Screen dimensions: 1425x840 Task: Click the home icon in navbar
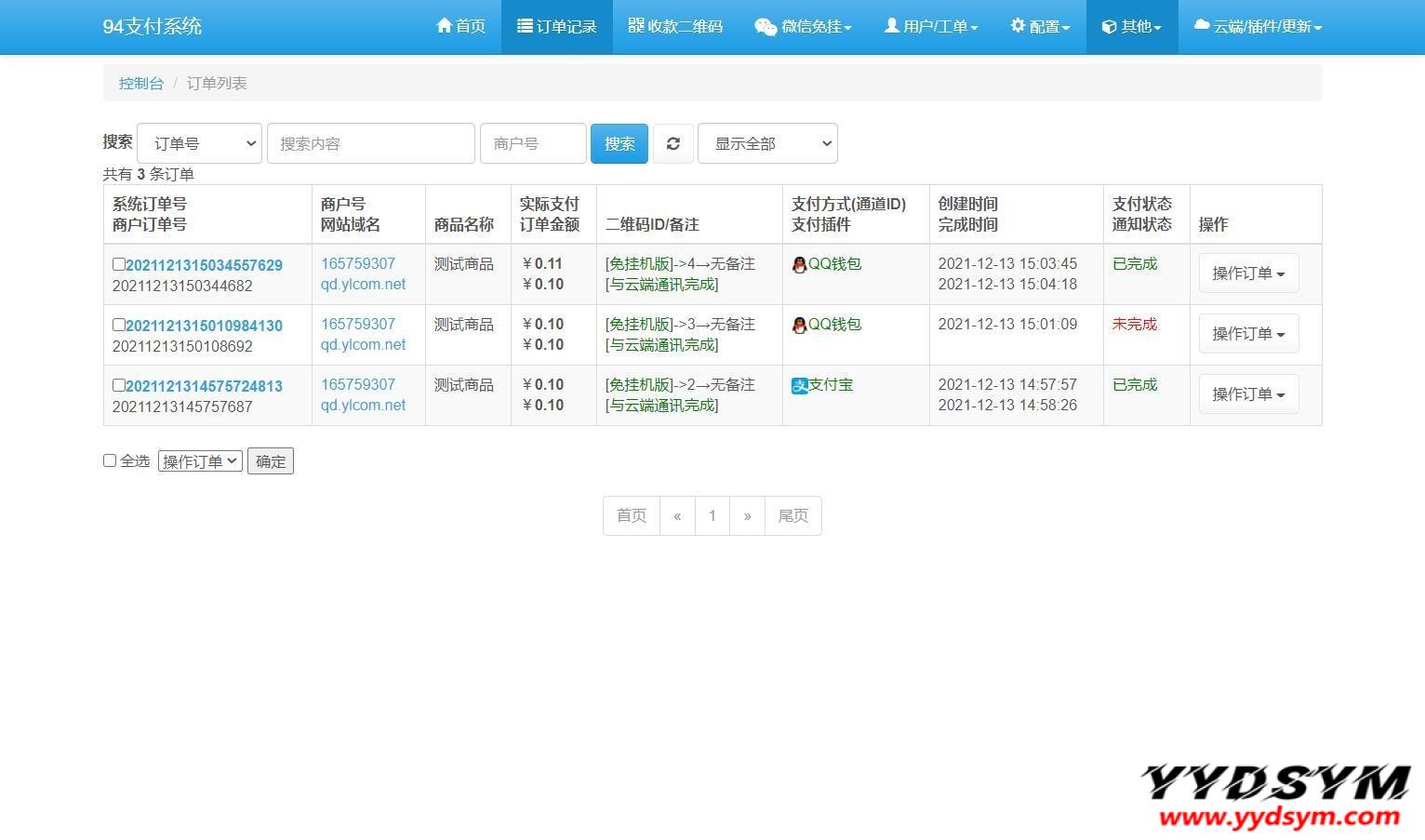click(444, 26)
